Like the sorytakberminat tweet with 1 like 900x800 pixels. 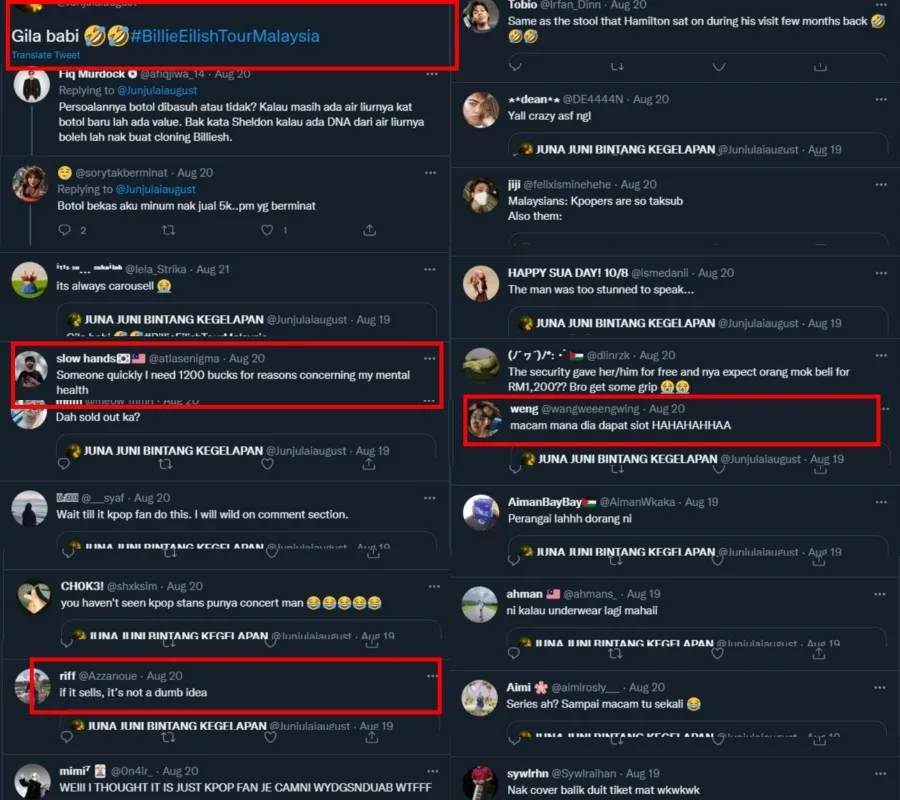(x=267, y=230)
